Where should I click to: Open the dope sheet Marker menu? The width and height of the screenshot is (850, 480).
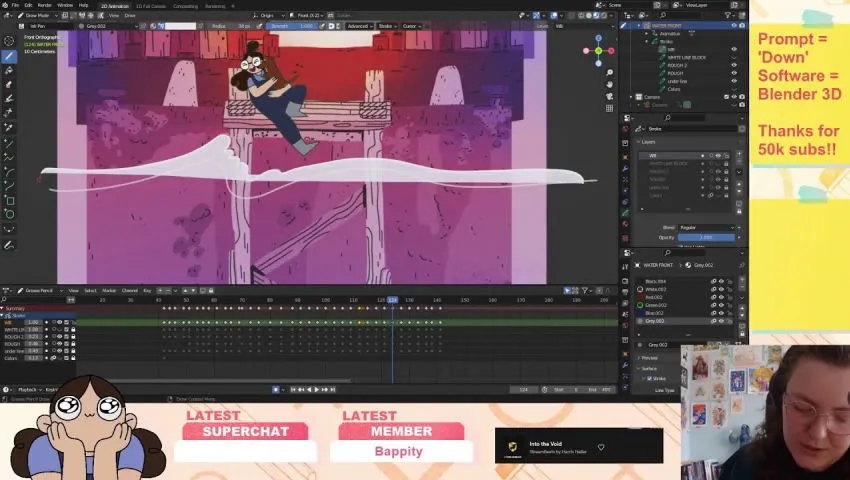[109, 291]
